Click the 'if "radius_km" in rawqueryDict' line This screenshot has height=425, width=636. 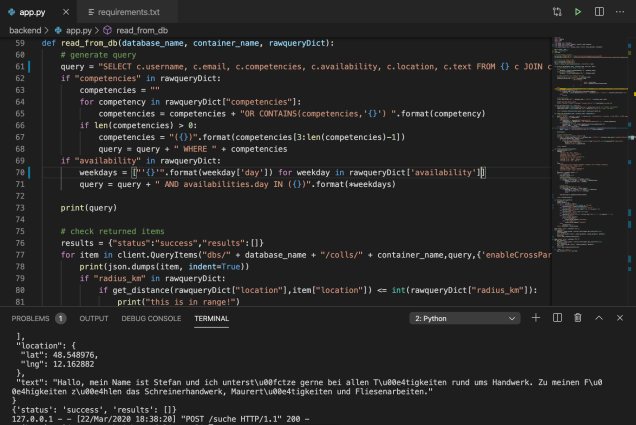click(x=153, y=278)
